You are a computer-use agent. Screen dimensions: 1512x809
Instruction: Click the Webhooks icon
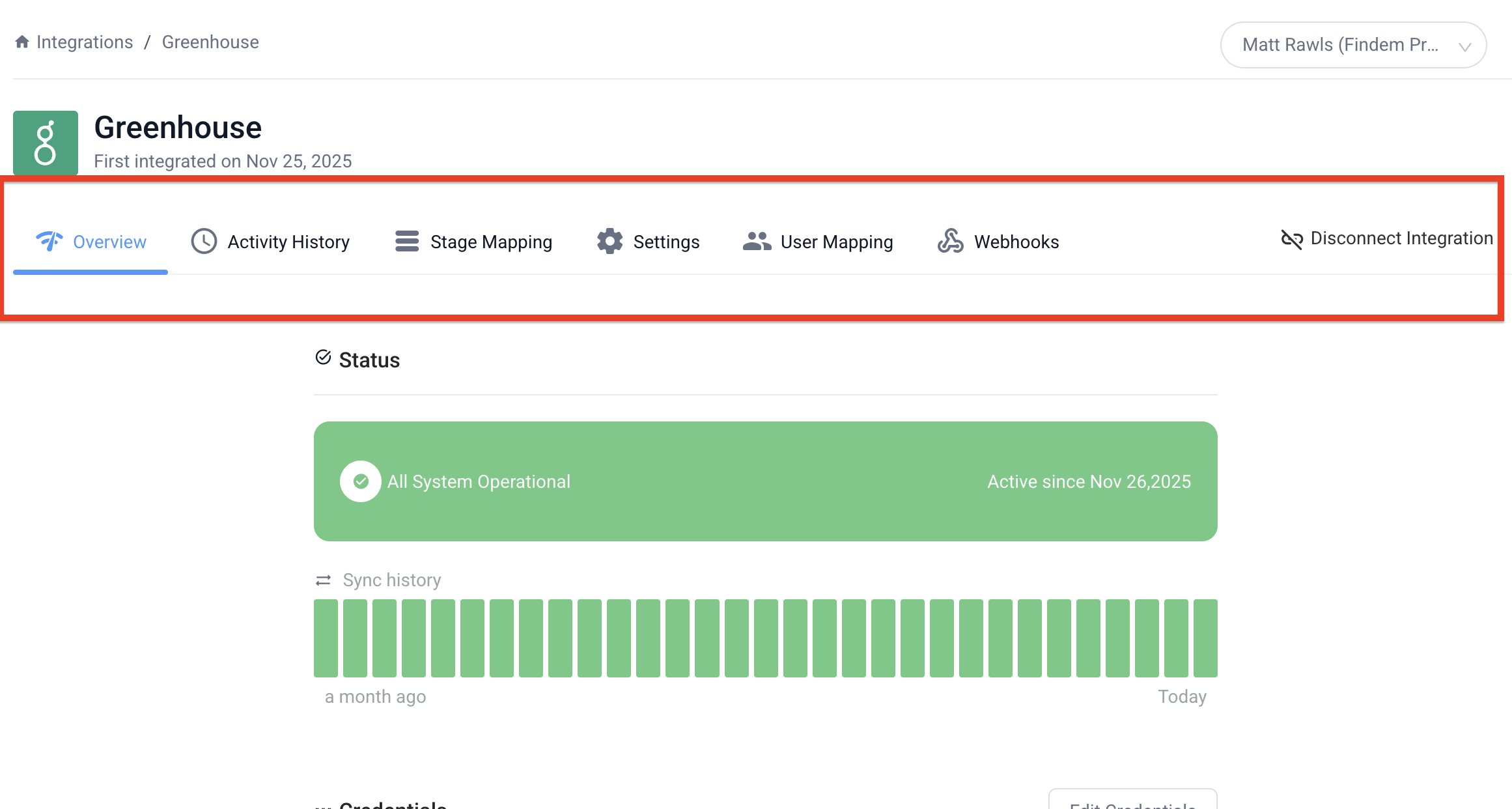point(950,241)
